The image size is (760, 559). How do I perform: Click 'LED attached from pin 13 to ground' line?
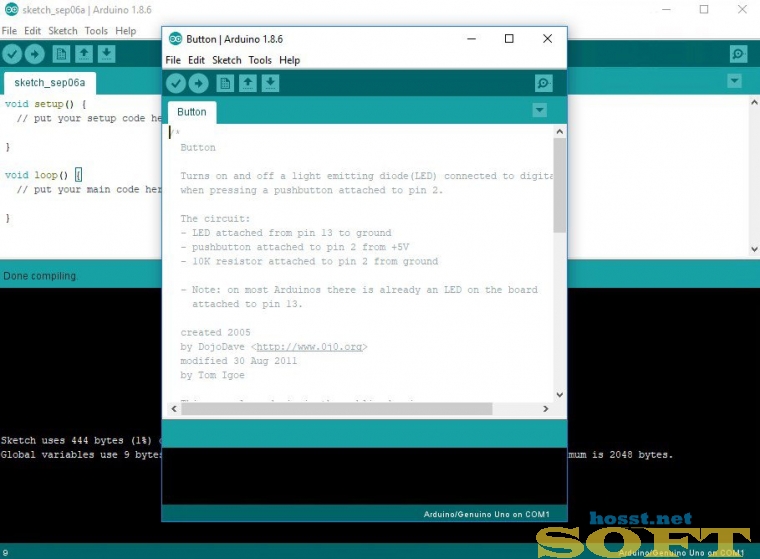(x=286, y=233)
